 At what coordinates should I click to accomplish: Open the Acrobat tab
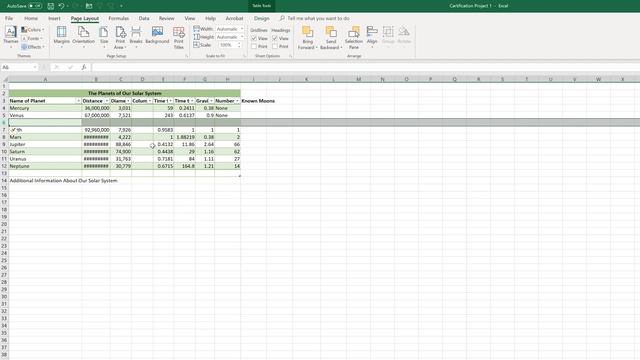234,18
